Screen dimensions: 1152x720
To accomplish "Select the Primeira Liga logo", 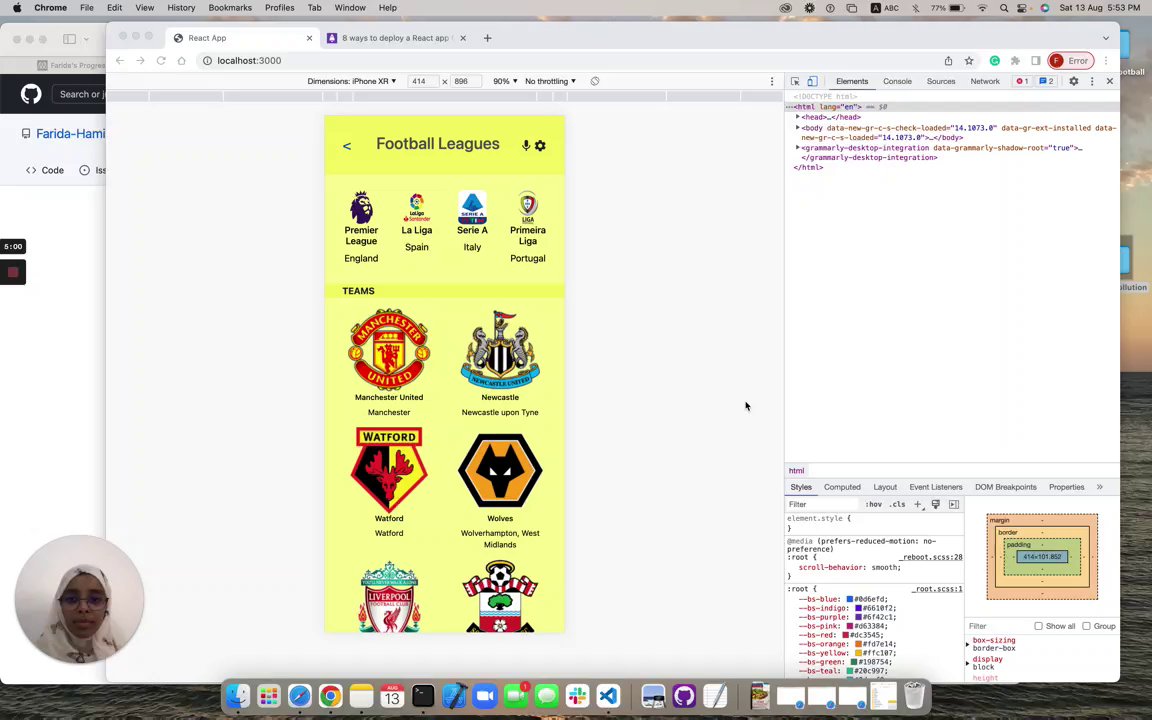I will pos(528,207).
